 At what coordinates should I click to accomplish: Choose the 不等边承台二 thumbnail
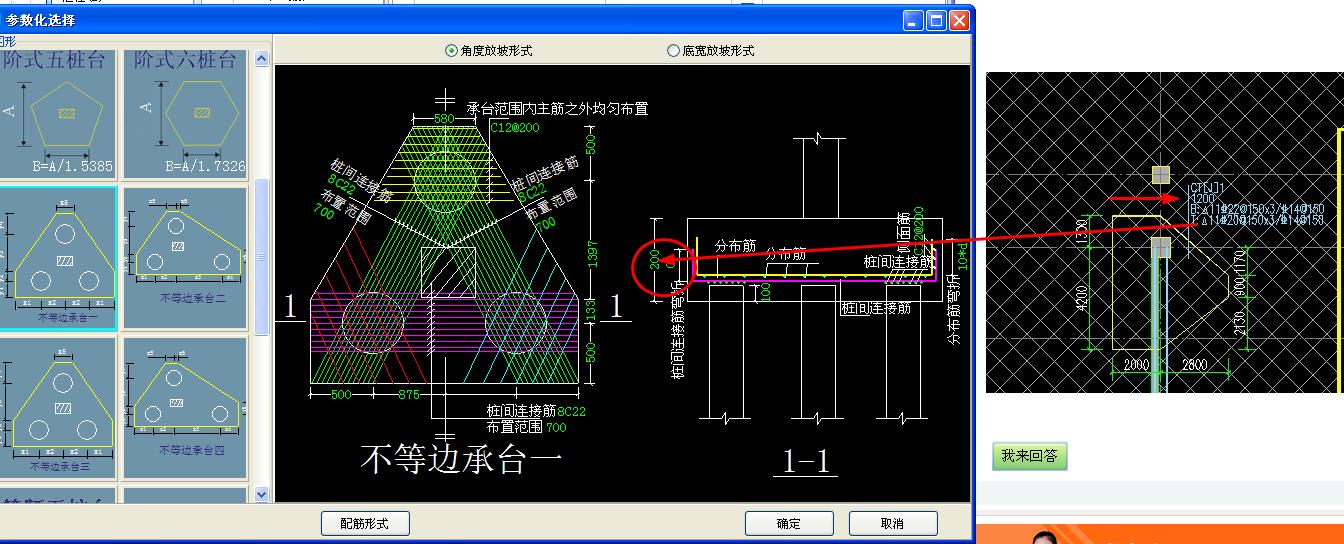point(185,258)
